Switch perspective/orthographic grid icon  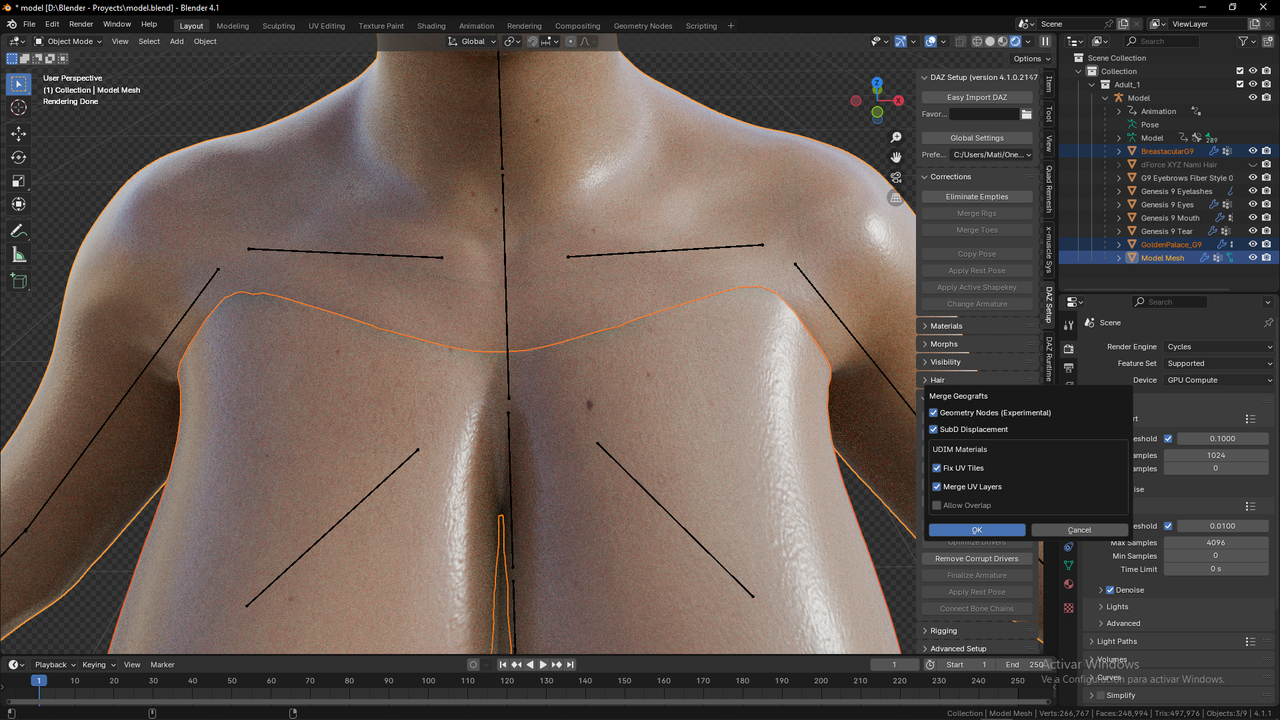[896, 198]
